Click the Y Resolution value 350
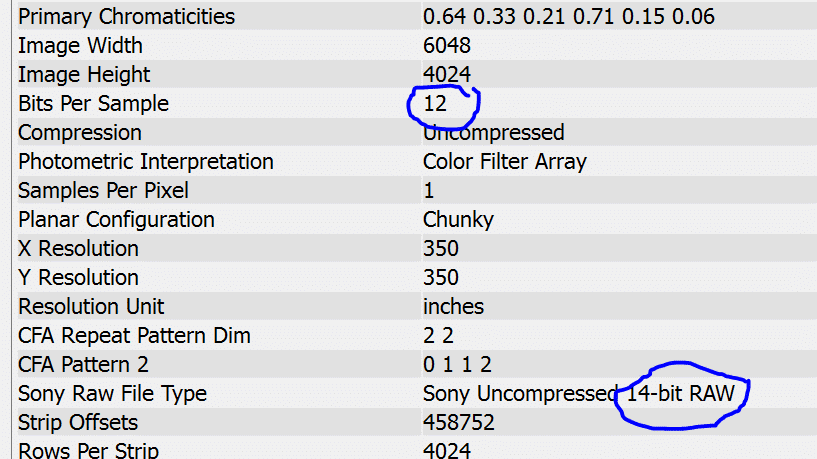The image size is (817, 459). [441, 278]
